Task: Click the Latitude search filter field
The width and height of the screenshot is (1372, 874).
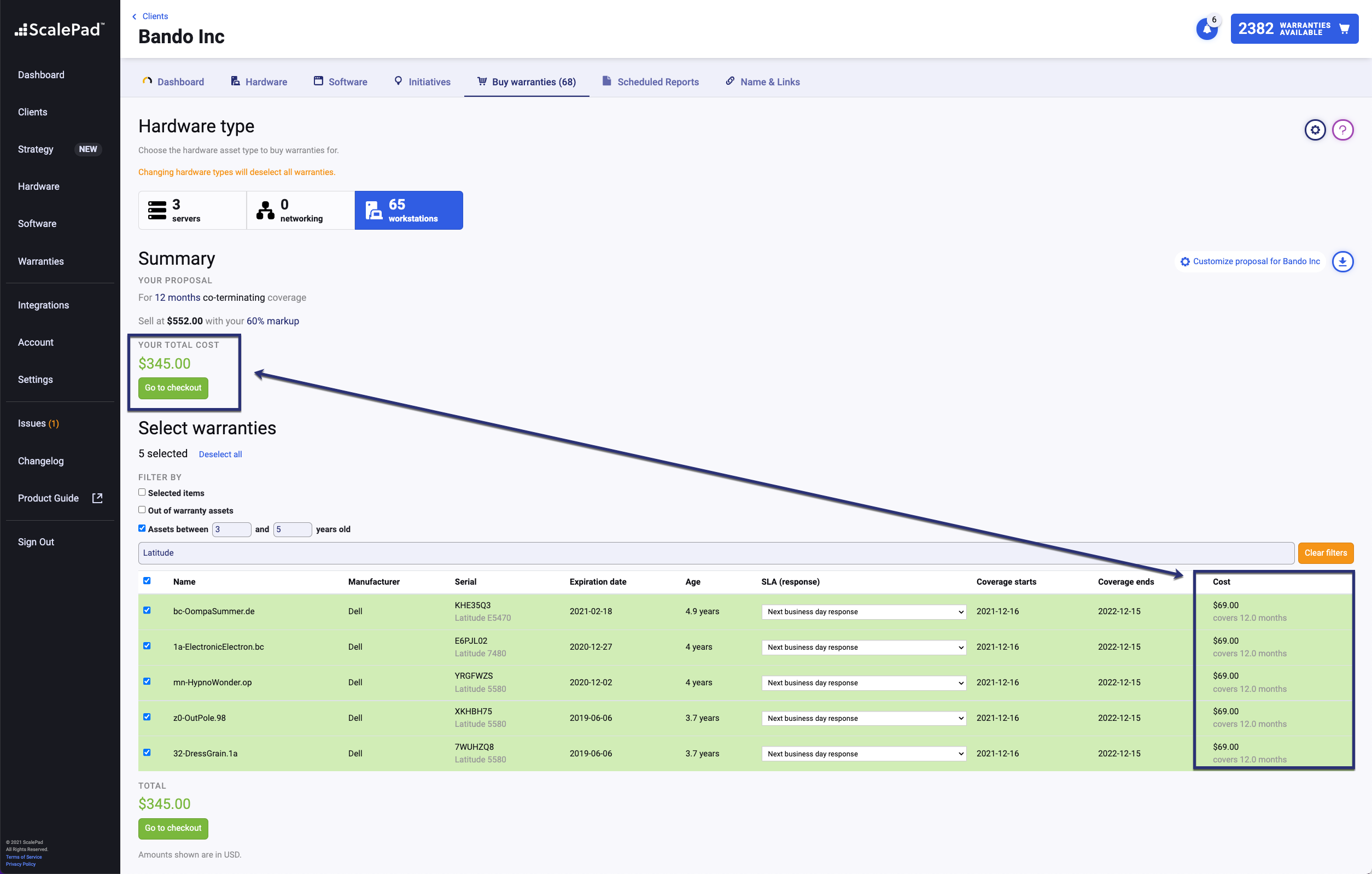Action: click(x=715, y=552)
